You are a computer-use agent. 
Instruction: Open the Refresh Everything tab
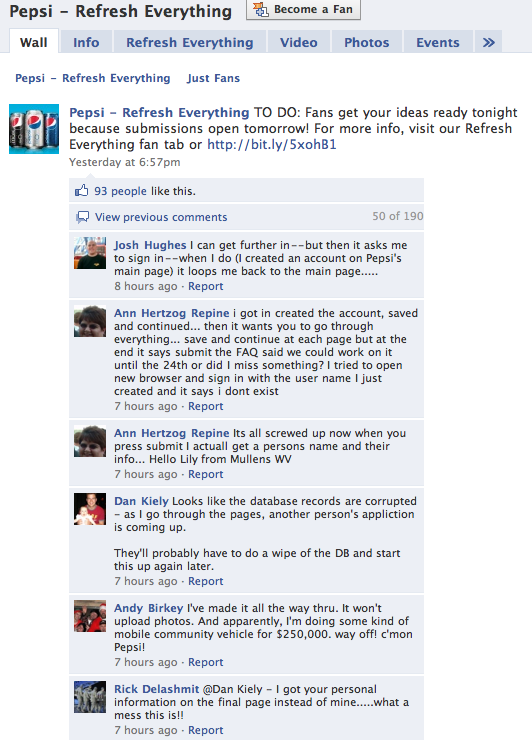[x=190, y=42]
